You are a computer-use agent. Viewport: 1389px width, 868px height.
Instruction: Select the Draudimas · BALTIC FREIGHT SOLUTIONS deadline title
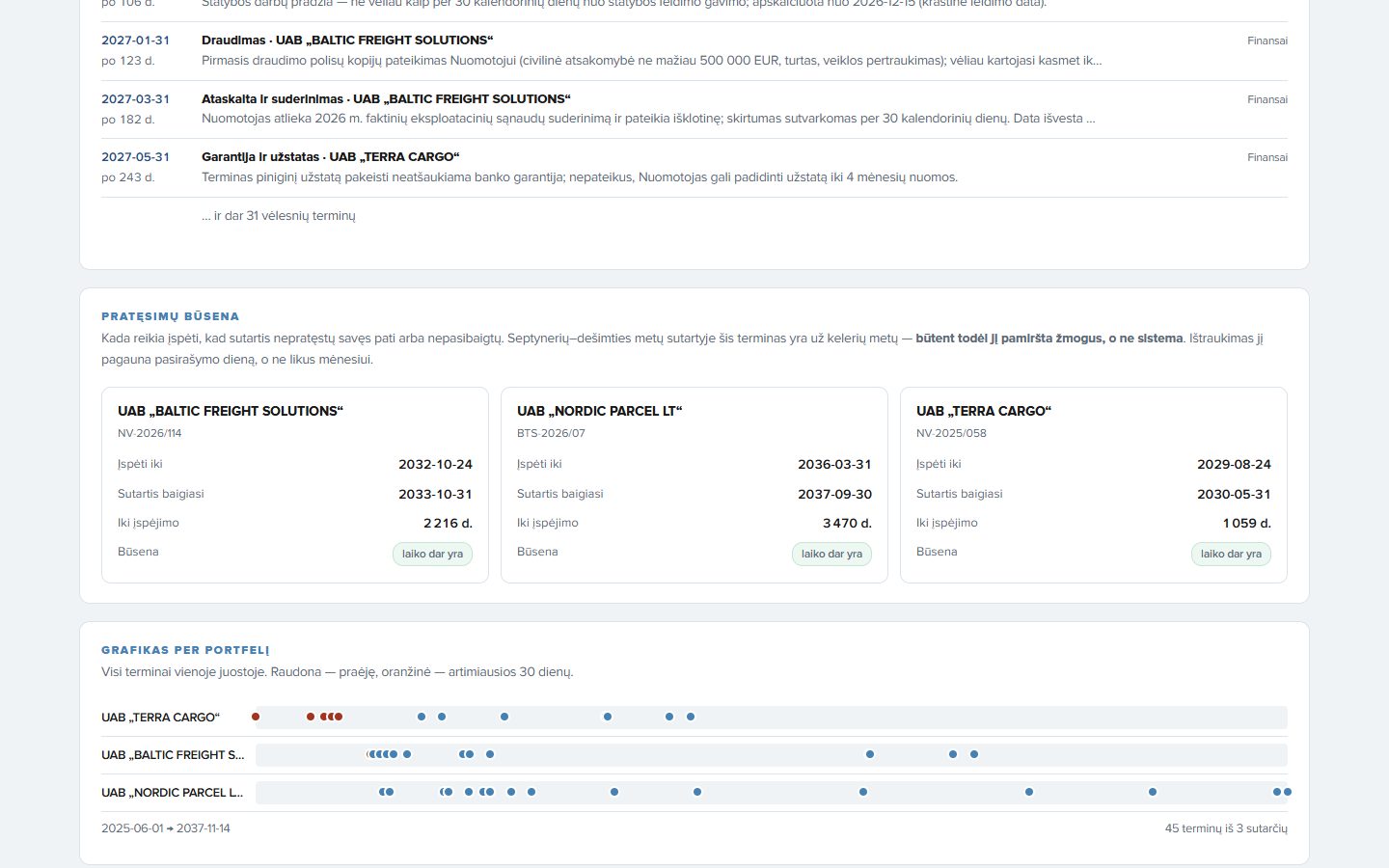click(x=347, y=41)
